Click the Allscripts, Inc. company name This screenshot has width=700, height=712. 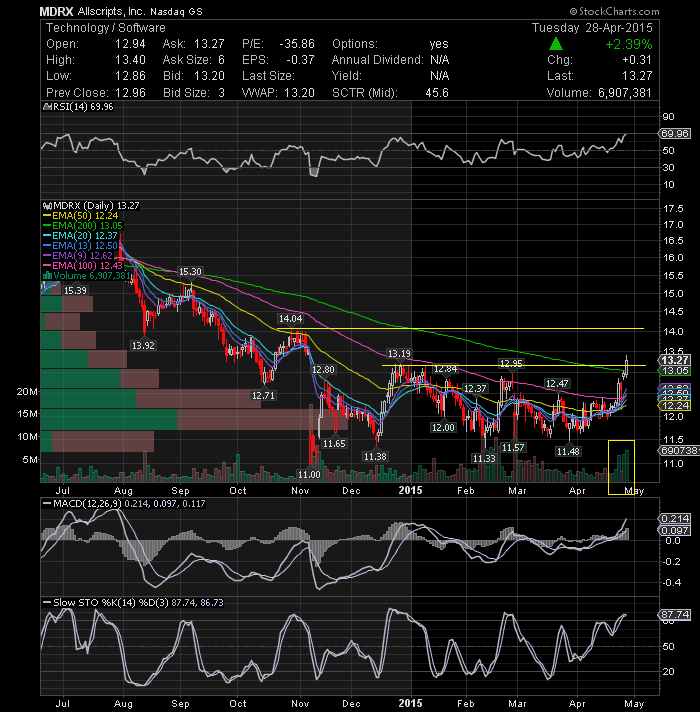point(112,11)
